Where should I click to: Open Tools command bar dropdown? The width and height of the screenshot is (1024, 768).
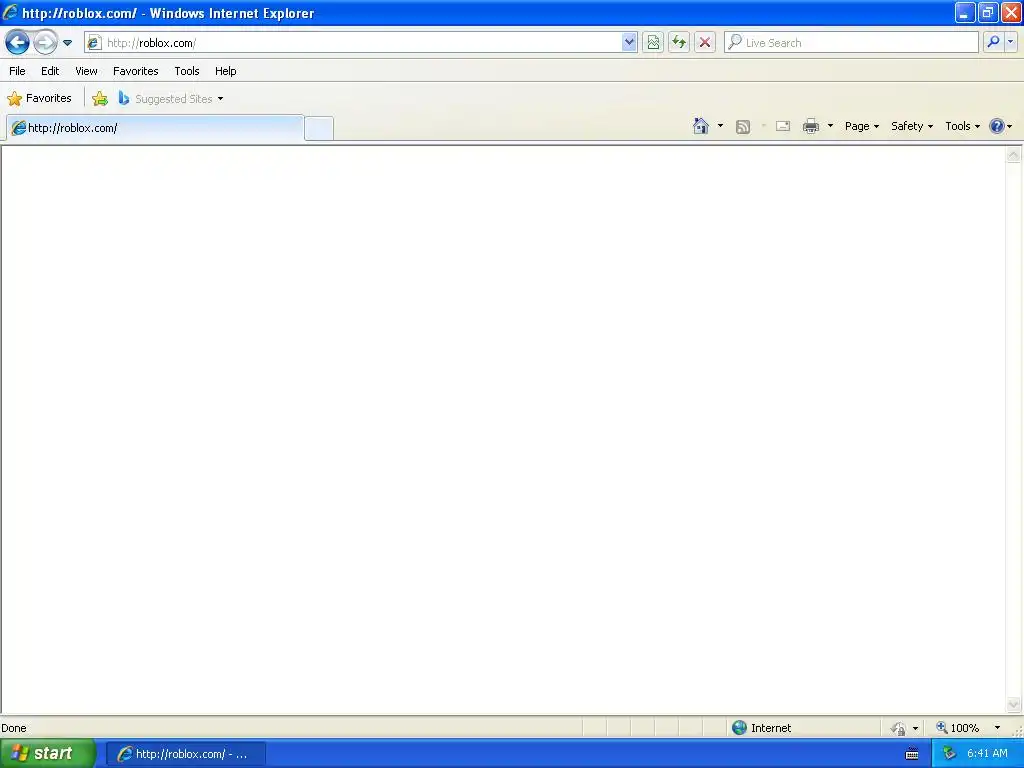click(962, 126)
